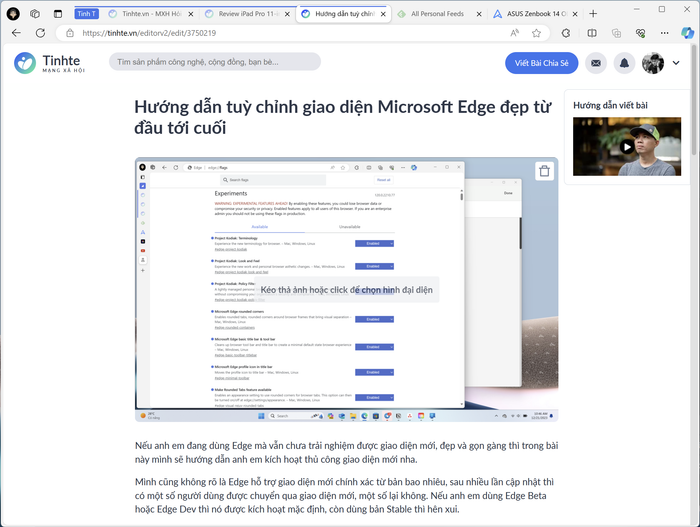The height and width of the screenshot is (527, 700).
Task: Close the ASUS Zenbook 14 tab
Action: pyautogui.click(x=575, y=14)
